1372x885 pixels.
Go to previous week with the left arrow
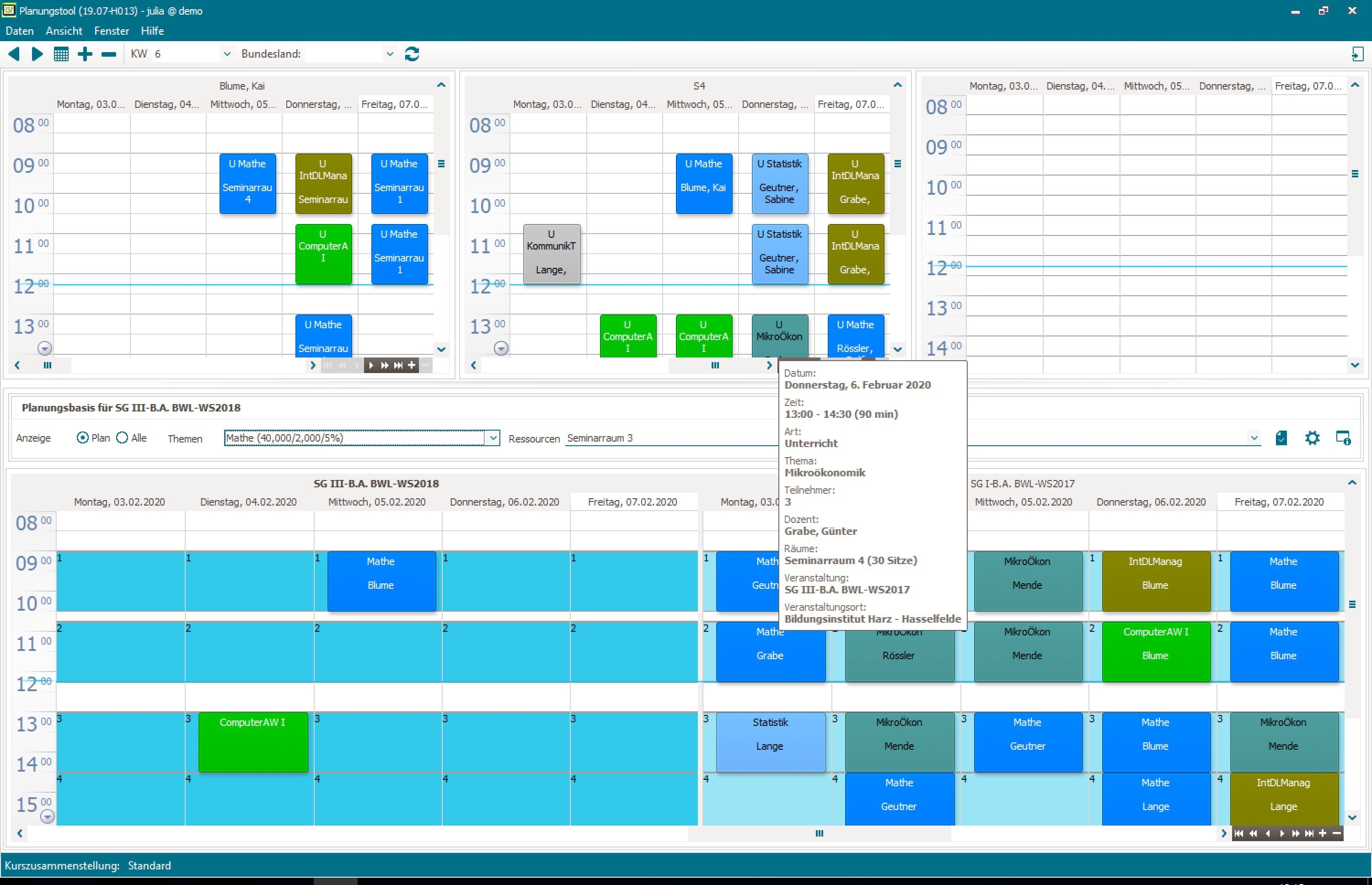coord(14,54)
